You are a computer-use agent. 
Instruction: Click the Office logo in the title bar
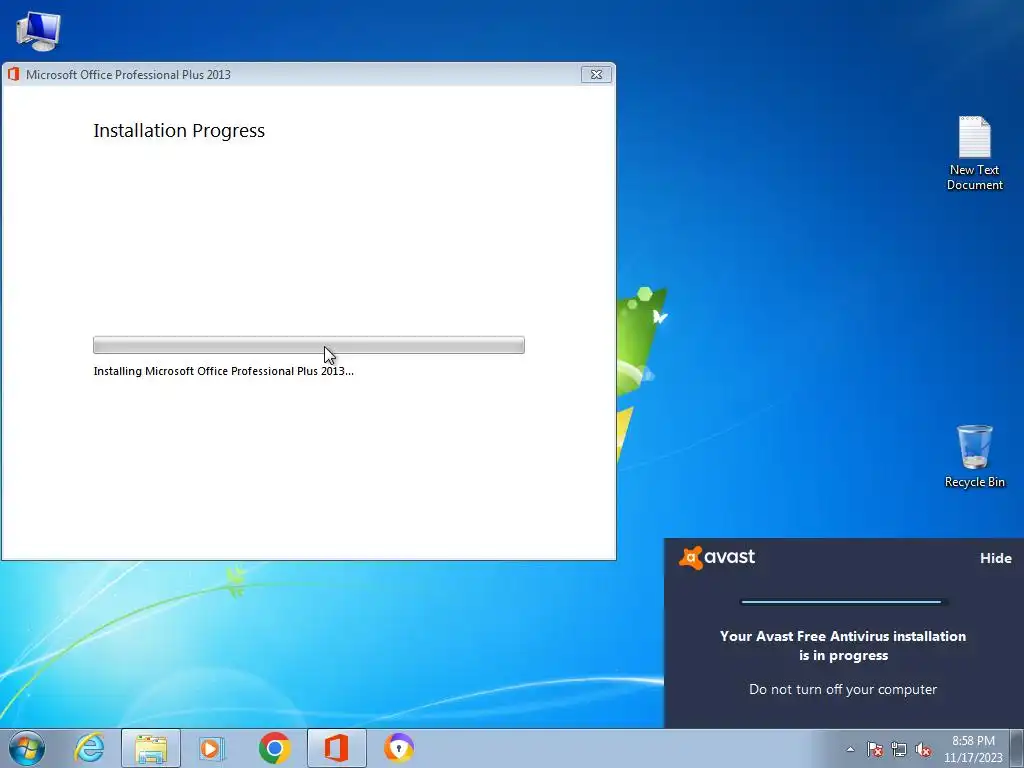point(13,74)
